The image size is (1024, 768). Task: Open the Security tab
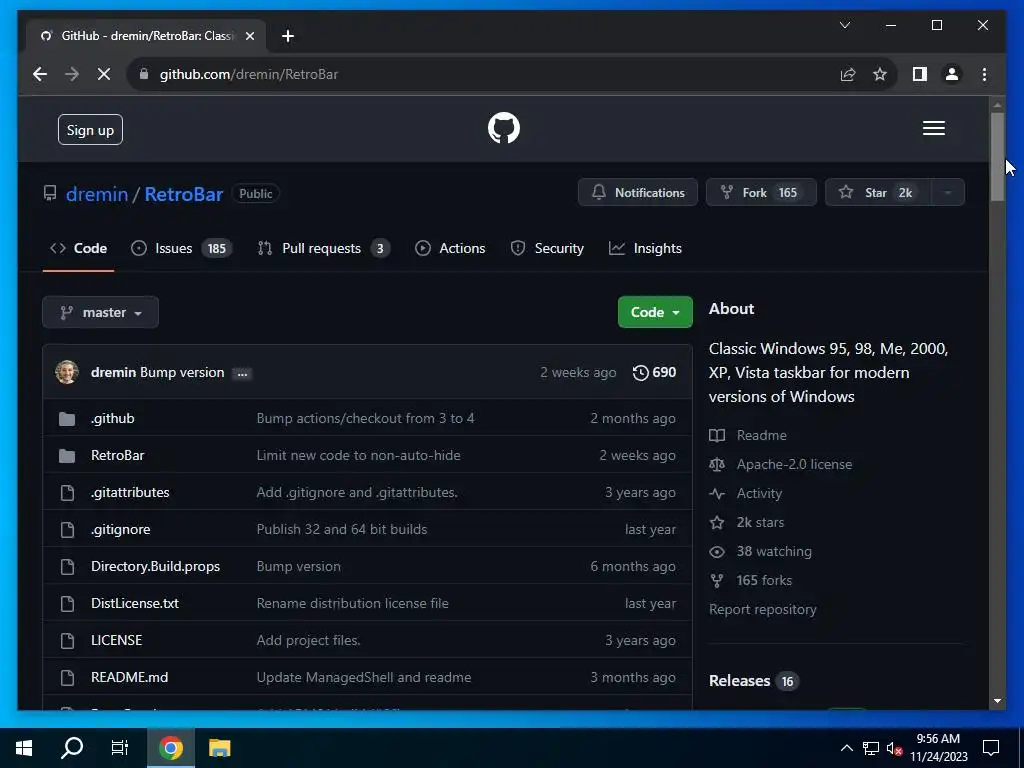[547, 249]
